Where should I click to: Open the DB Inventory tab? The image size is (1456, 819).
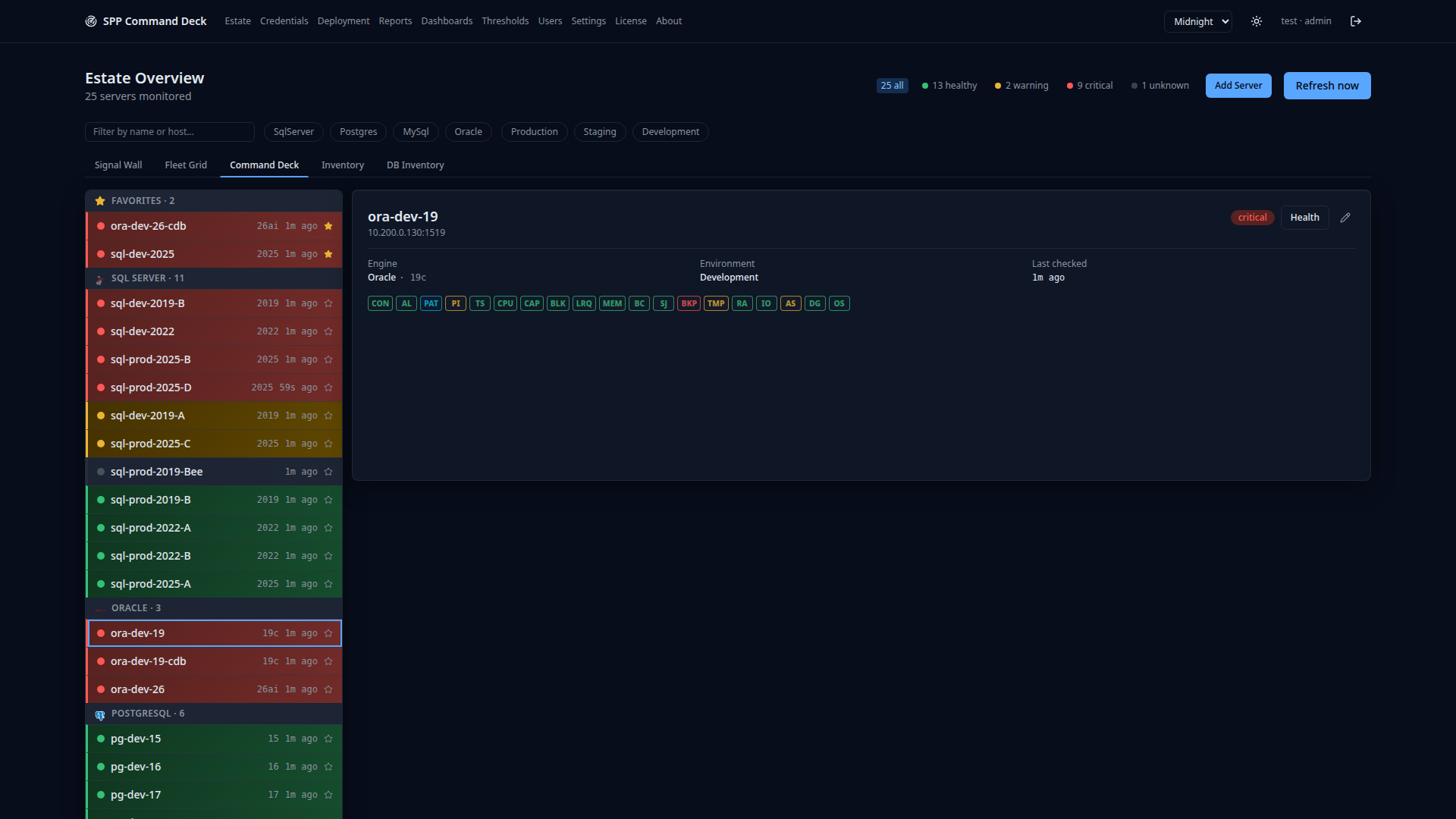(416, 165)
